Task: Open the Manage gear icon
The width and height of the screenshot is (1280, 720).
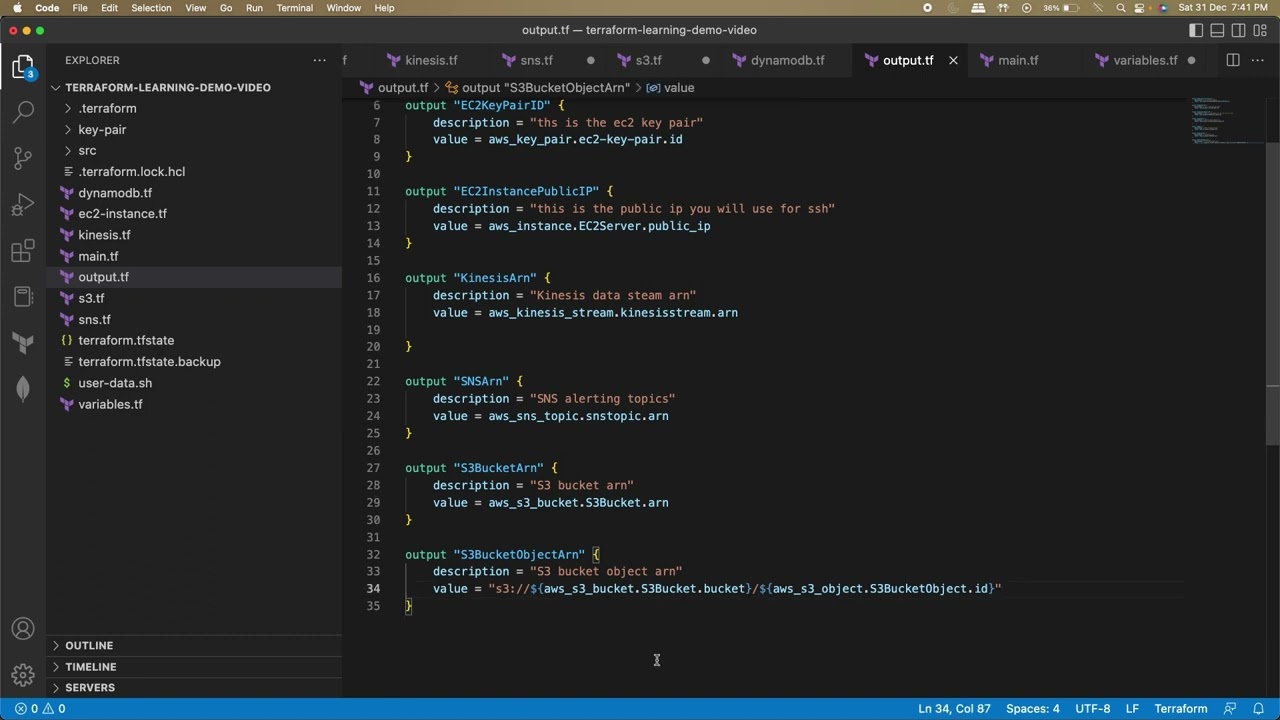Action: 23,675
